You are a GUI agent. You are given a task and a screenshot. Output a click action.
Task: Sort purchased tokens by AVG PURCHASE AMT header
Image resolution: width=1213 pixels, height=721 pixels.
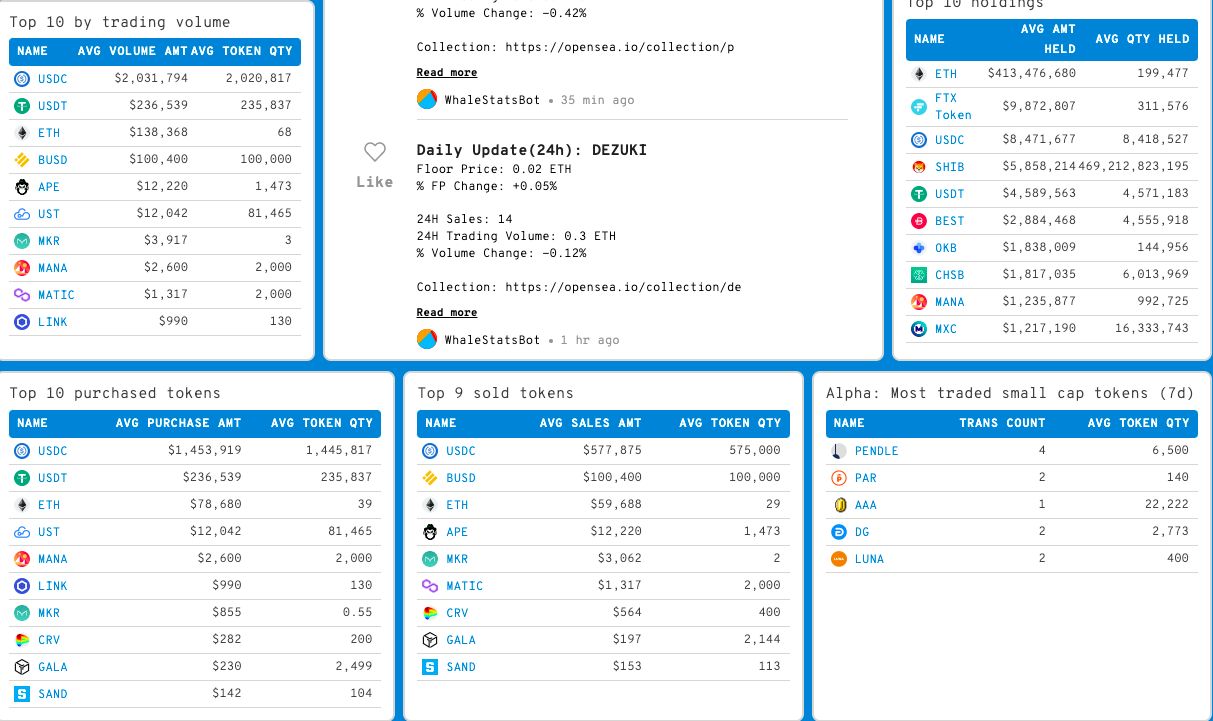[179, 423]
